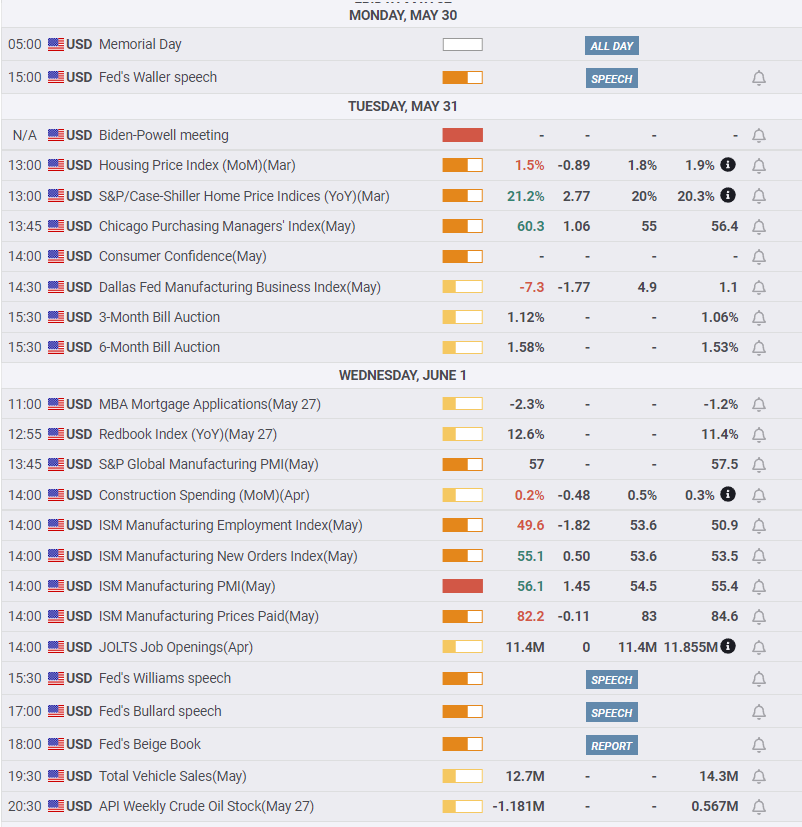Expand the Chicago Purchasing Managers' Index row
The image size is (802, 827).
point(226,226)
